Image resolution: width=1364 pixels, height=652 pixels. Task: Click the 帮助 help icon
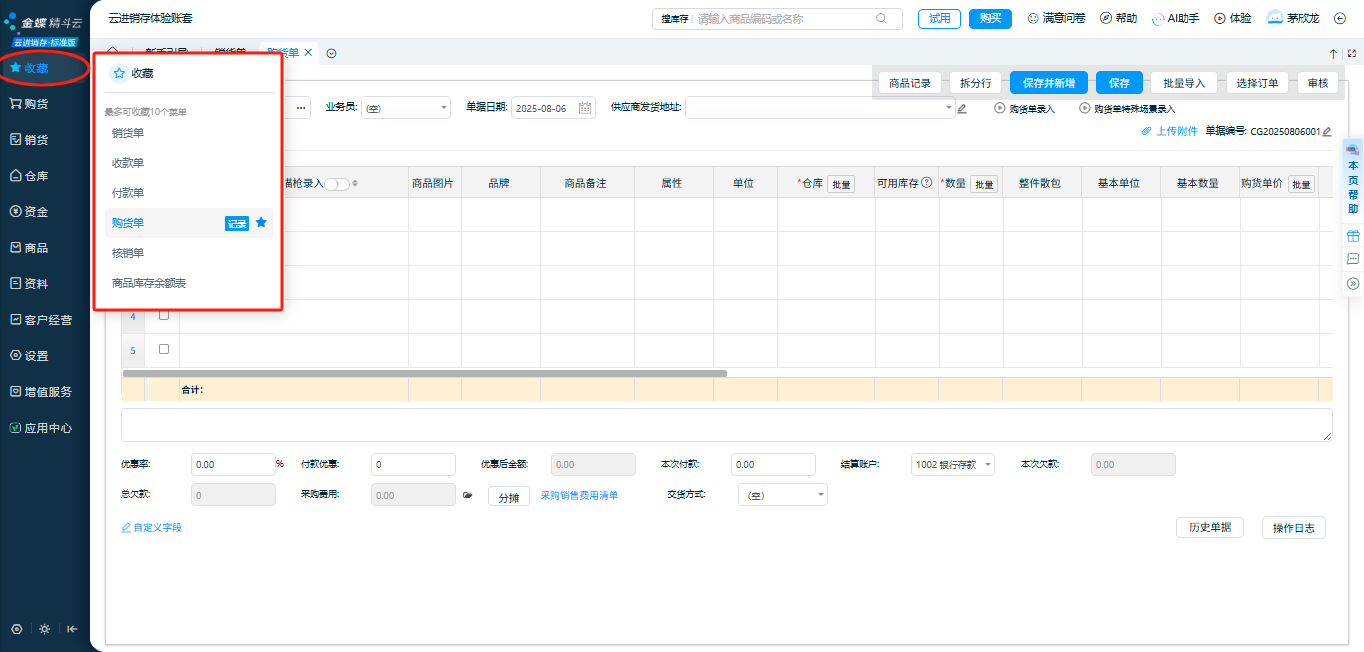coord(1105,18)
